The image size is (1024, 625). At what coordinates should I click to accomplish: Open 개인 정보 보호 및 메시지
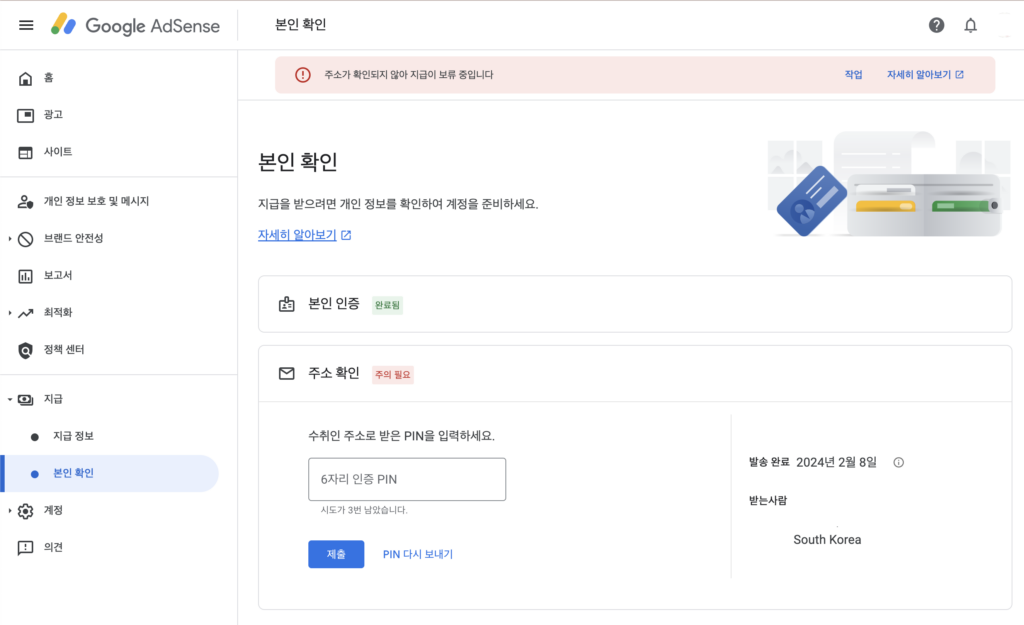tap(96, 201)
